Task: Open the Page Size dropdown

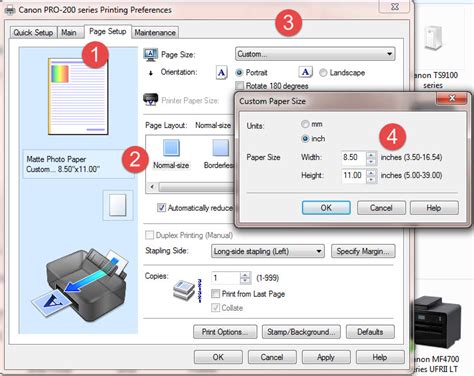Action: 315,54
